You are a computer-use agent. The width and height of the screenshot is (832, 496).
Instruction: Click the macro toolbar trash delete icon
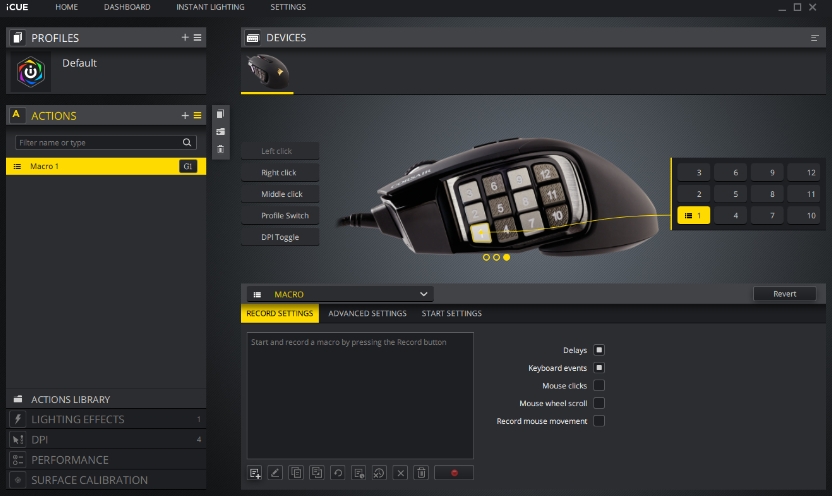tap(421, 473)
